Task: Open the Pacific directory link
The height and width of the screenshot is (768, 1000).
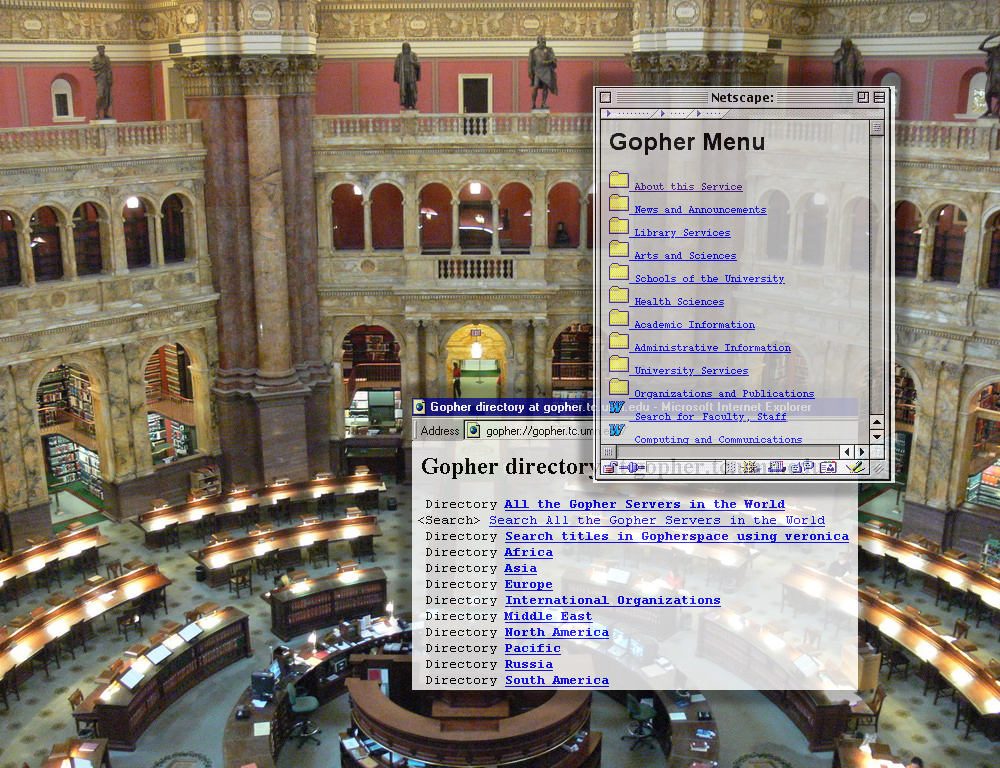Action: [x=533, y=648]
